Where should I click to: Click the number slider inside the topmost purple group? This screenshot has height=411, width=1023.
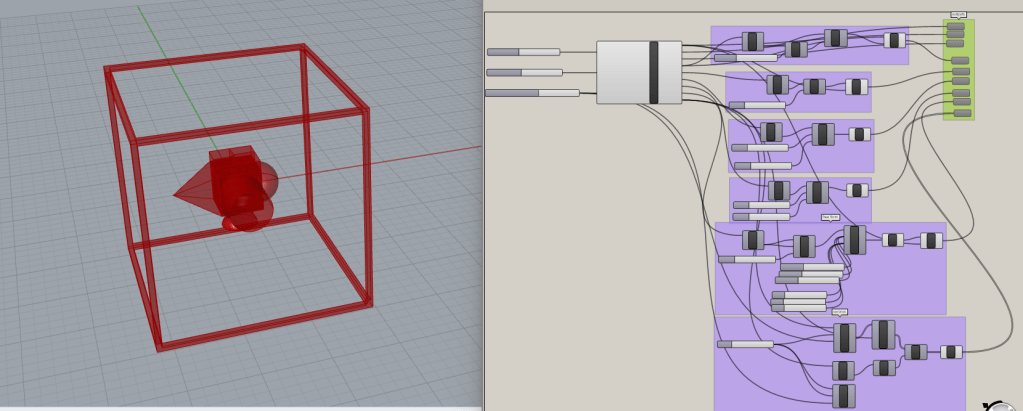(745, 58)
